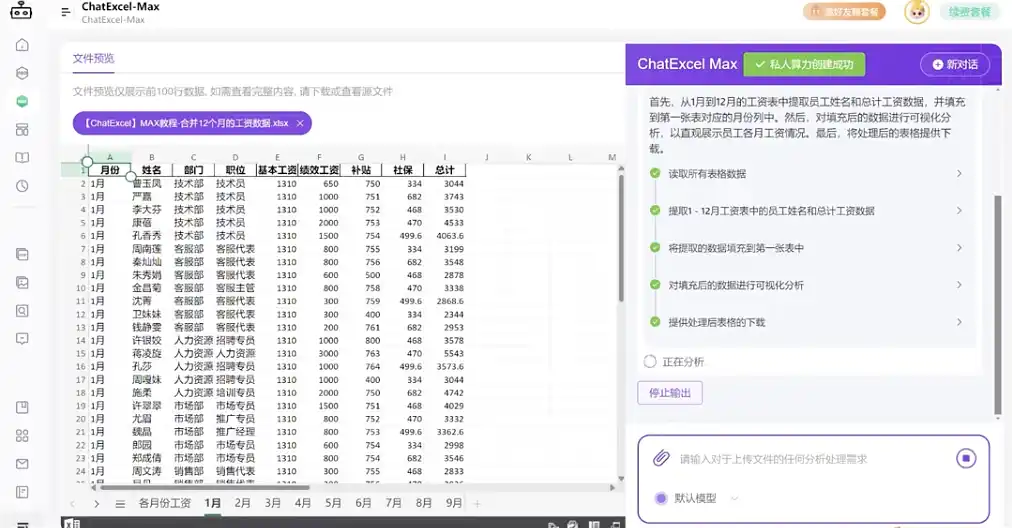Open the storefront icon in sidebar
This screenshot has height=528, width=1012.
pyautogui.click(x=22, y=130)
